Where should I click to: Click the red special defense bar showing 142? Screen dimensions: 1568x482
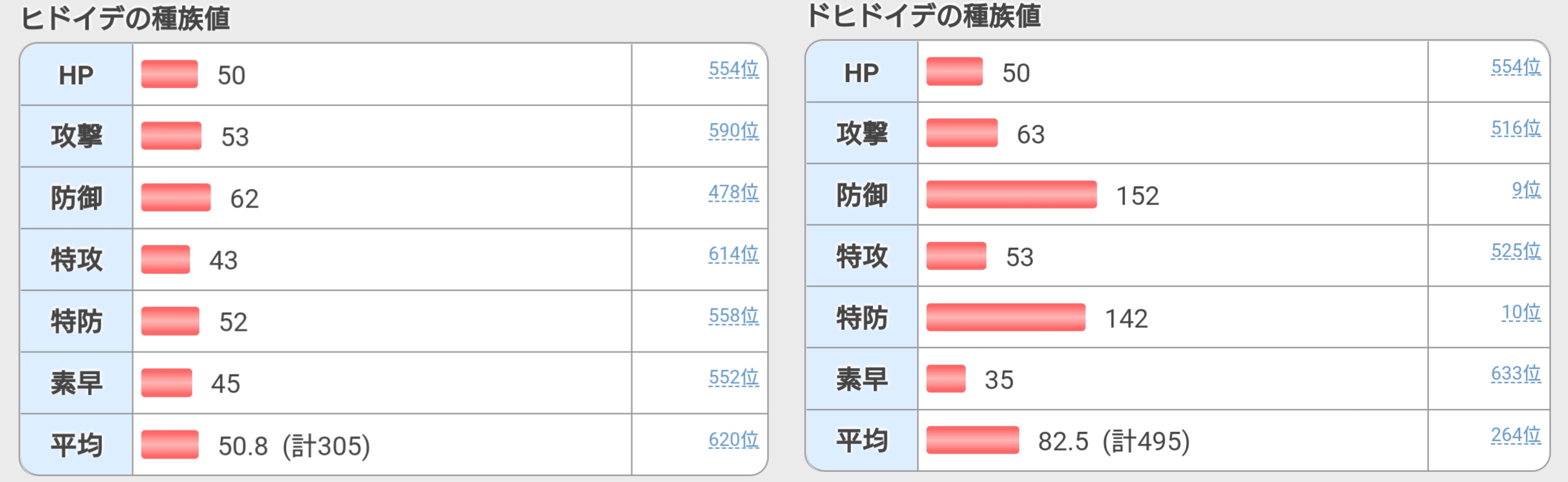(x=1006, y=318)
